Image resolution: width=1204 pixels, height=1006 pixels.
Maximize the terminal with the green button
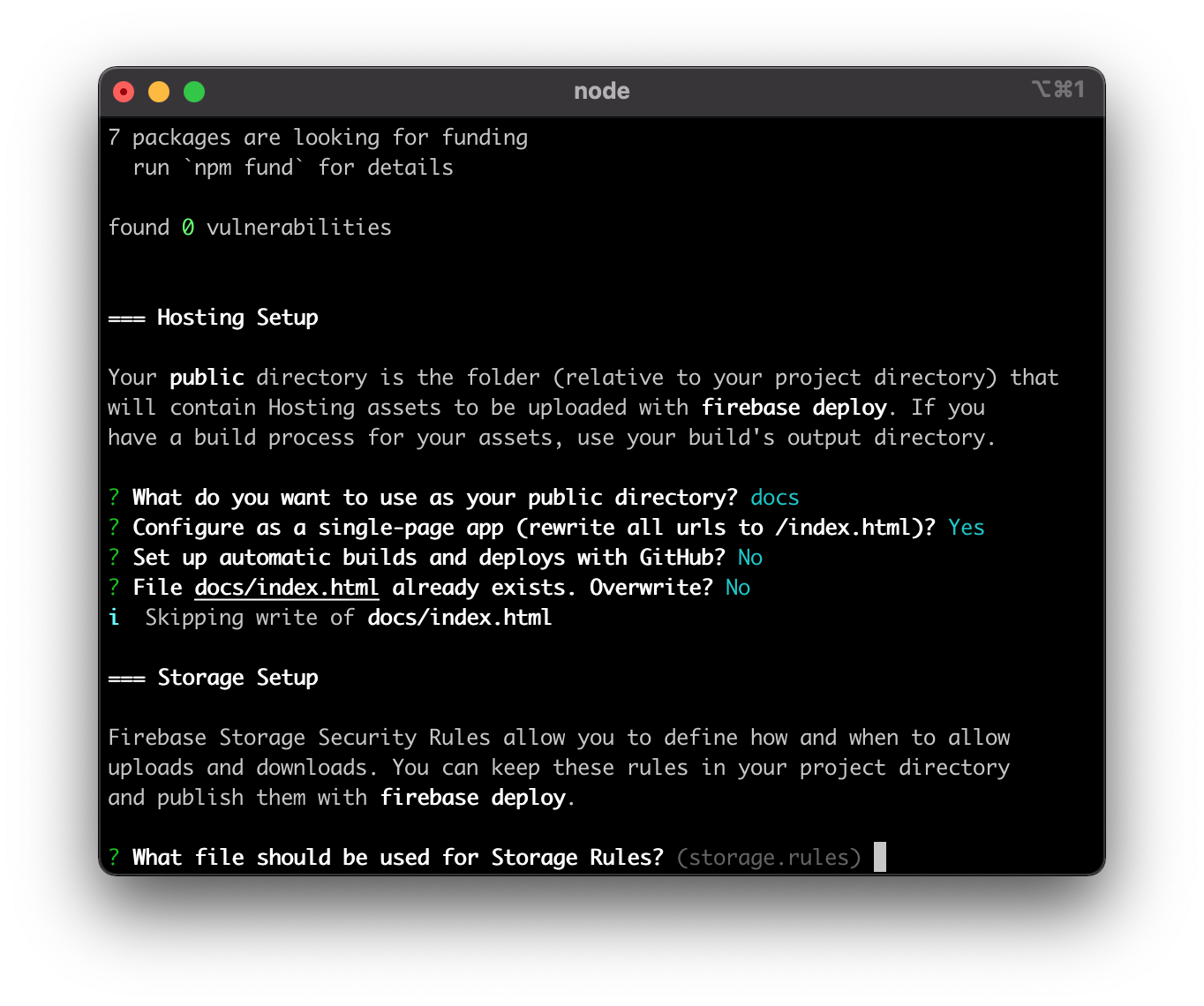point(194,92)
